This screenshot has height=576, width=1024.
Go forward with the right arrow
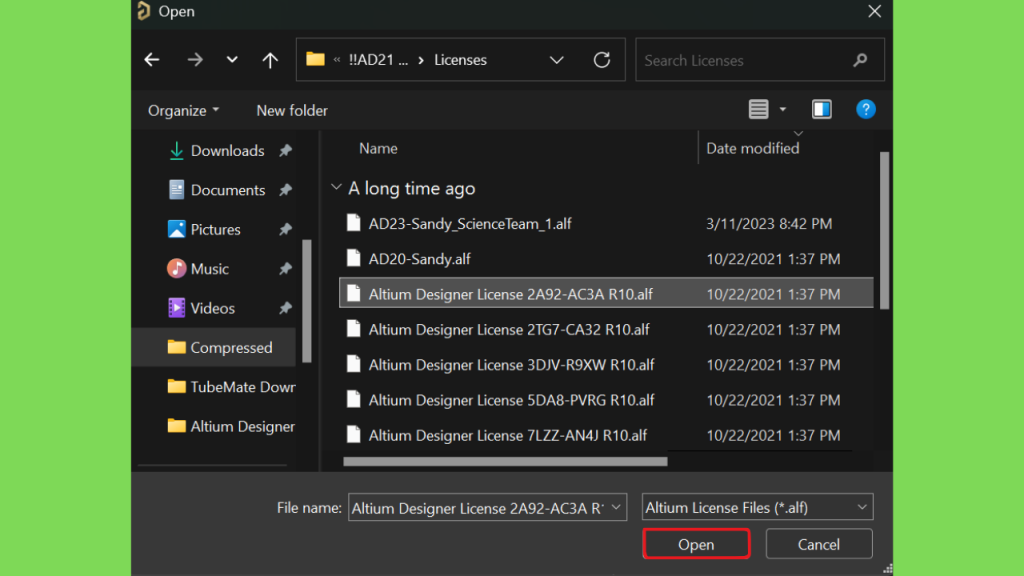pos(195,60)
